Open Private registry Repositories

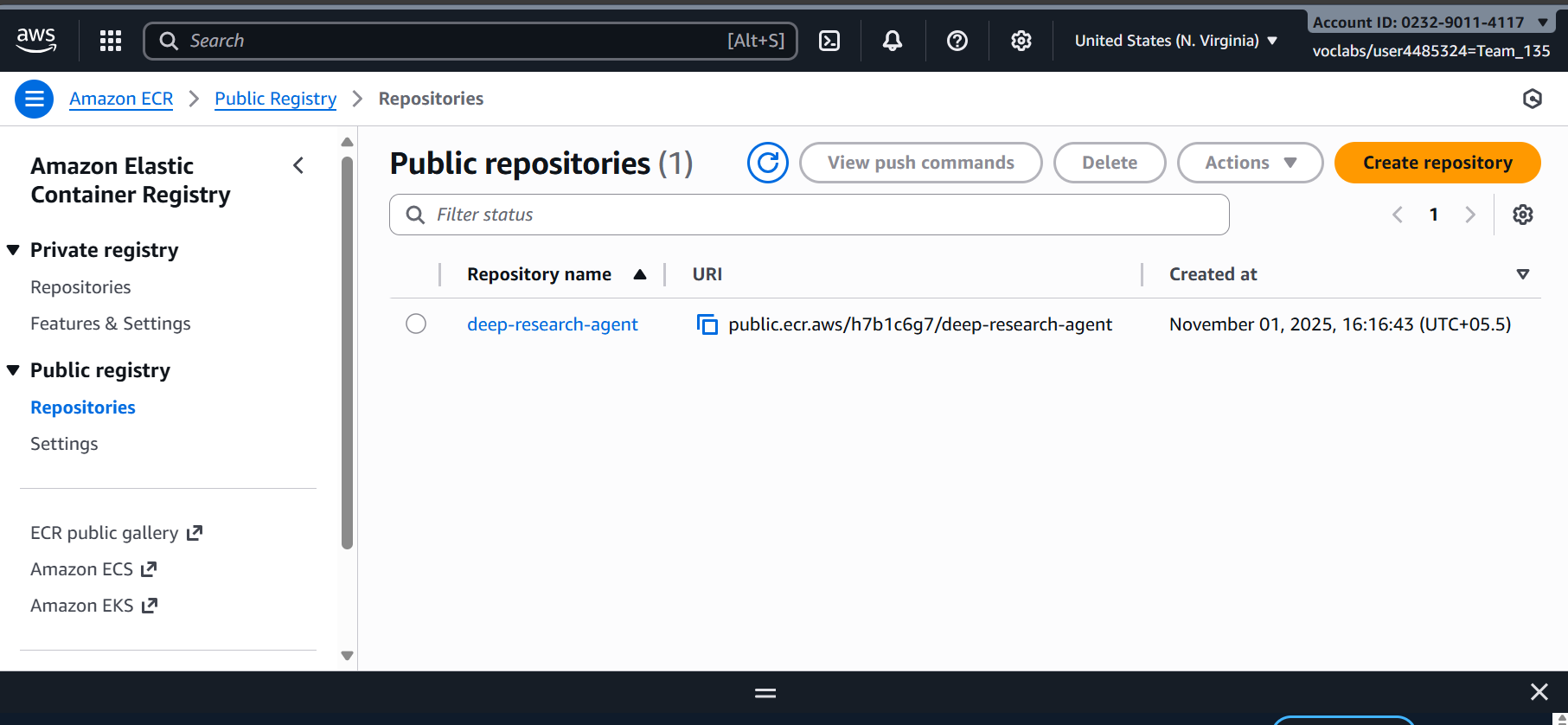(x=80, y=287)
